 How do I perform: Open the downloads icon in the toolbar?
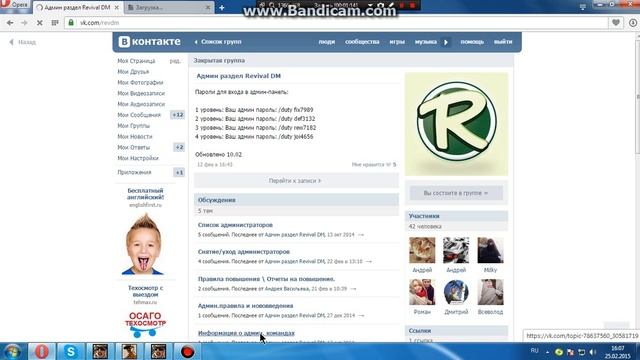[633, 23]
